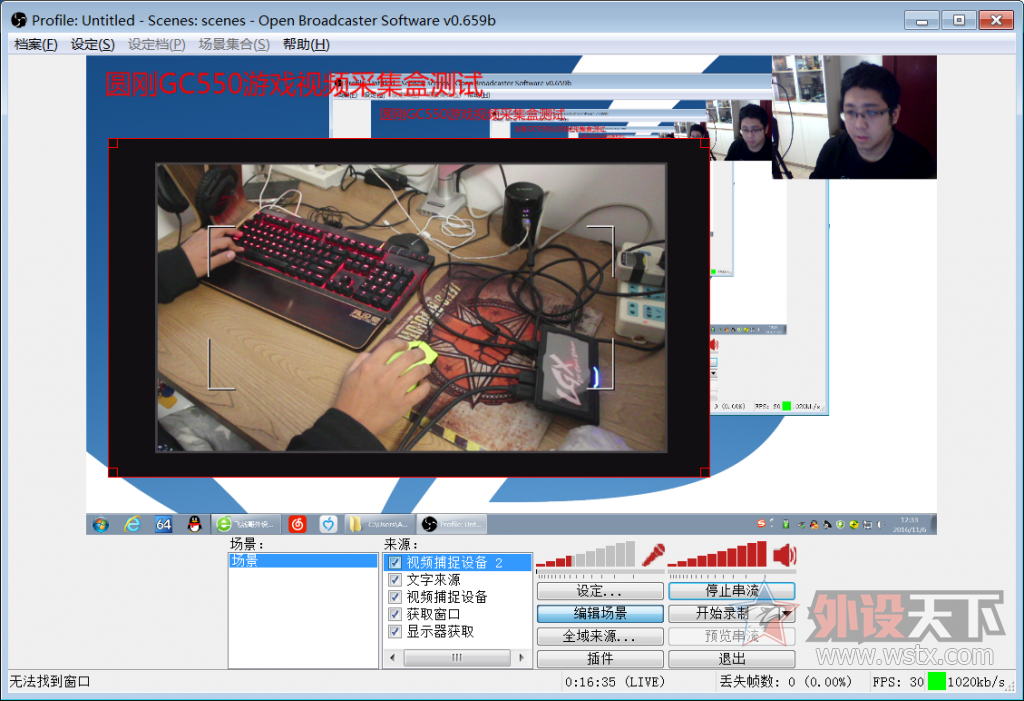Select the 显示器获取 source name
Viewport: 1024px width, 701px height.
tap(440, 632)
